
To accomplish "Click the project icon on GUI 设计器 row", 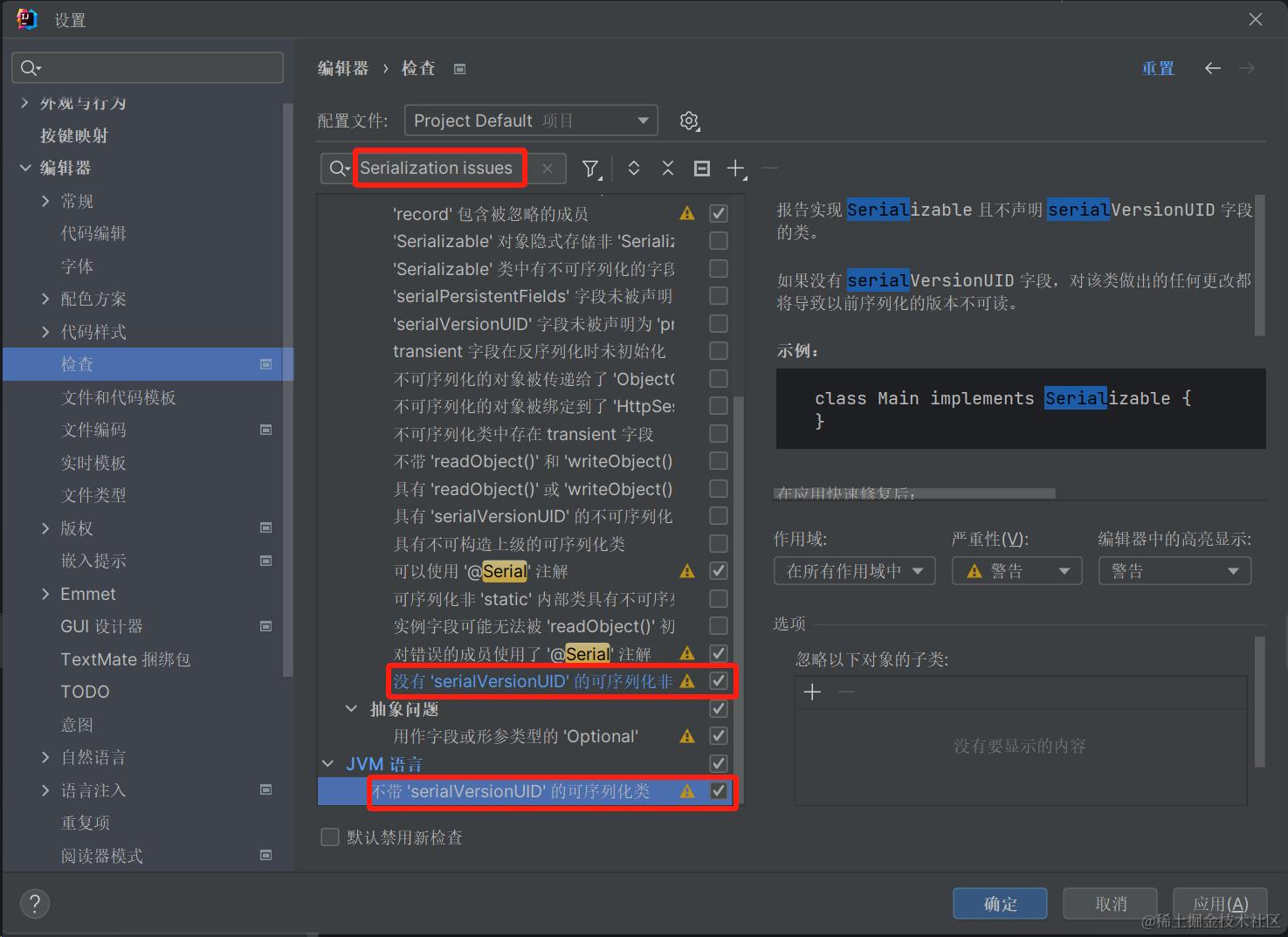I will click(x=266, y=626).
